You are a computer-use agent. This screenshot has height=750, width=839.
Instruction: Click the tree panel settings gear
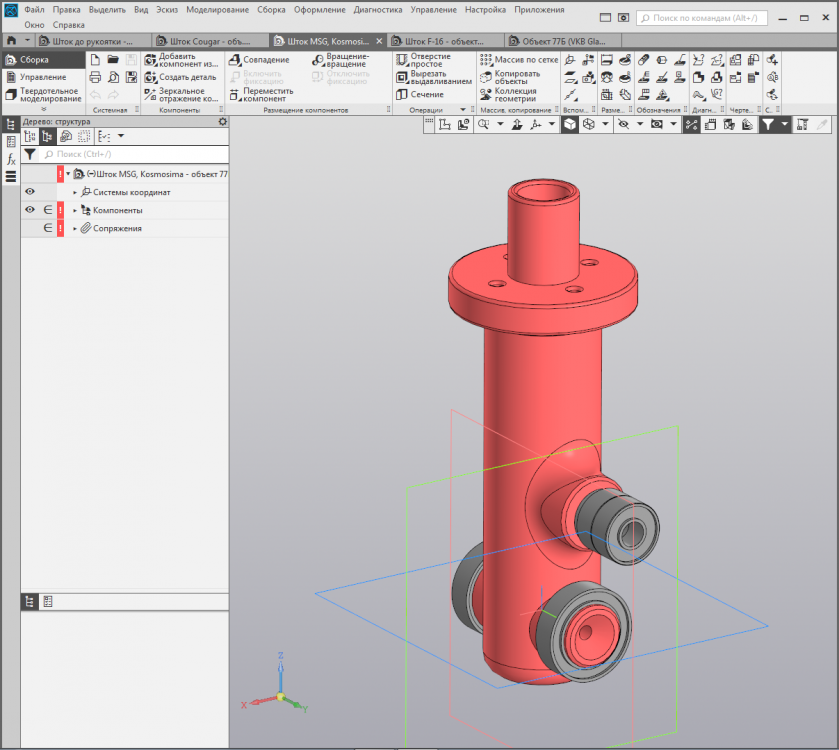click(223, 122)
